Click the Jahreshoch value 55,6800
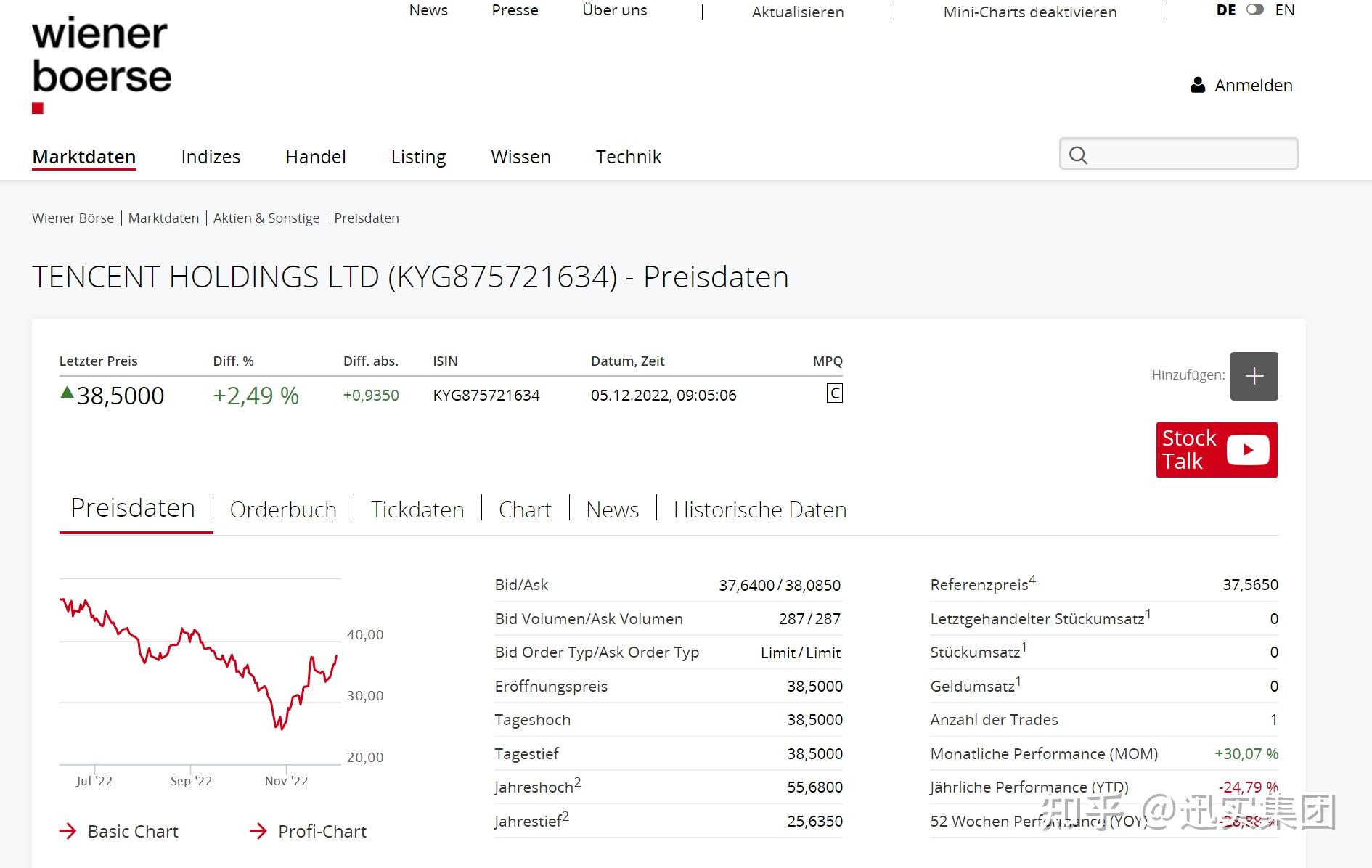The width and height of the screenshot is (1372, 868). [814, 787]
